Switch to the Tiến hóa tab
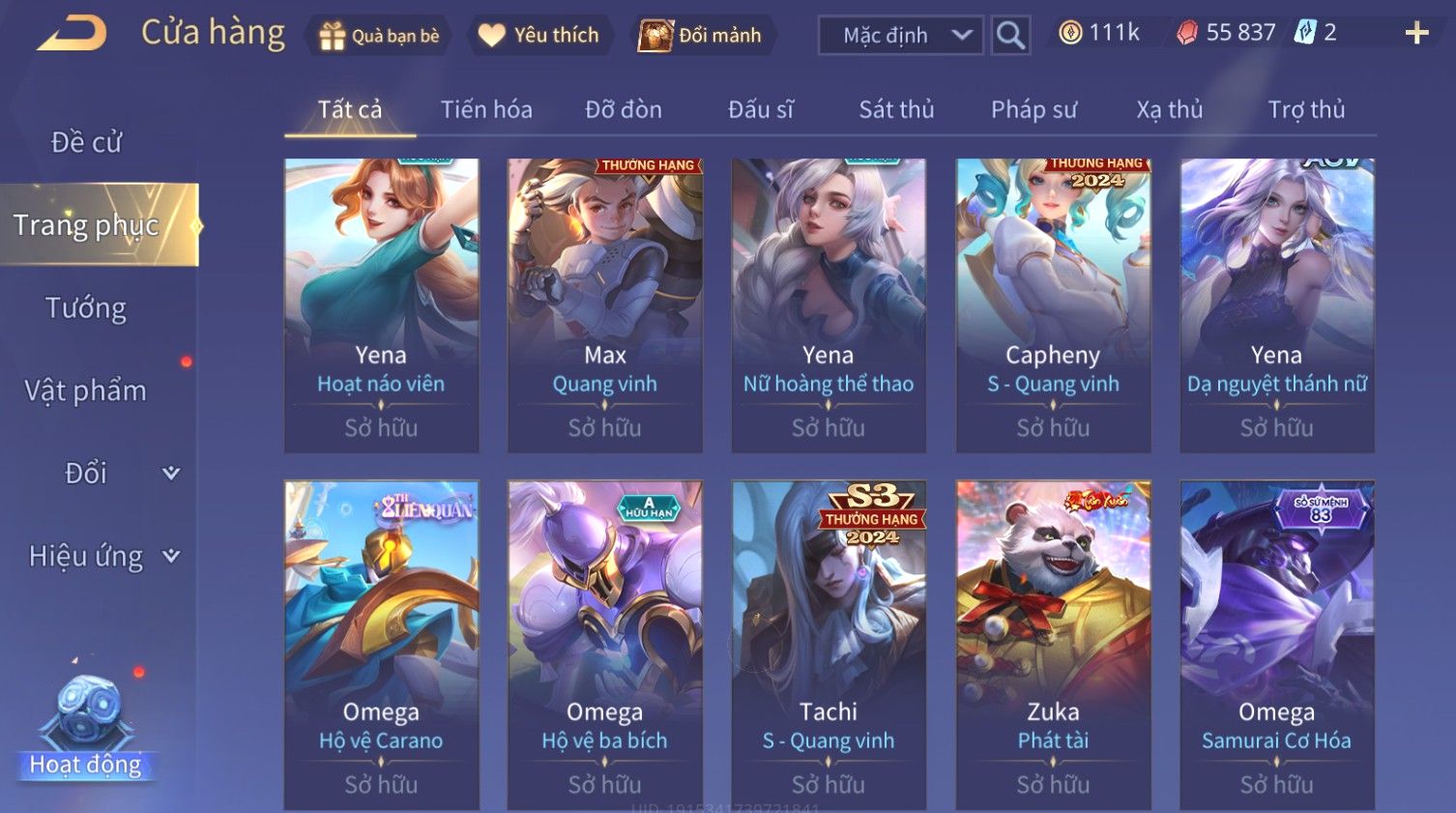This screenshot has width=1456, height=813. [486, 109]
